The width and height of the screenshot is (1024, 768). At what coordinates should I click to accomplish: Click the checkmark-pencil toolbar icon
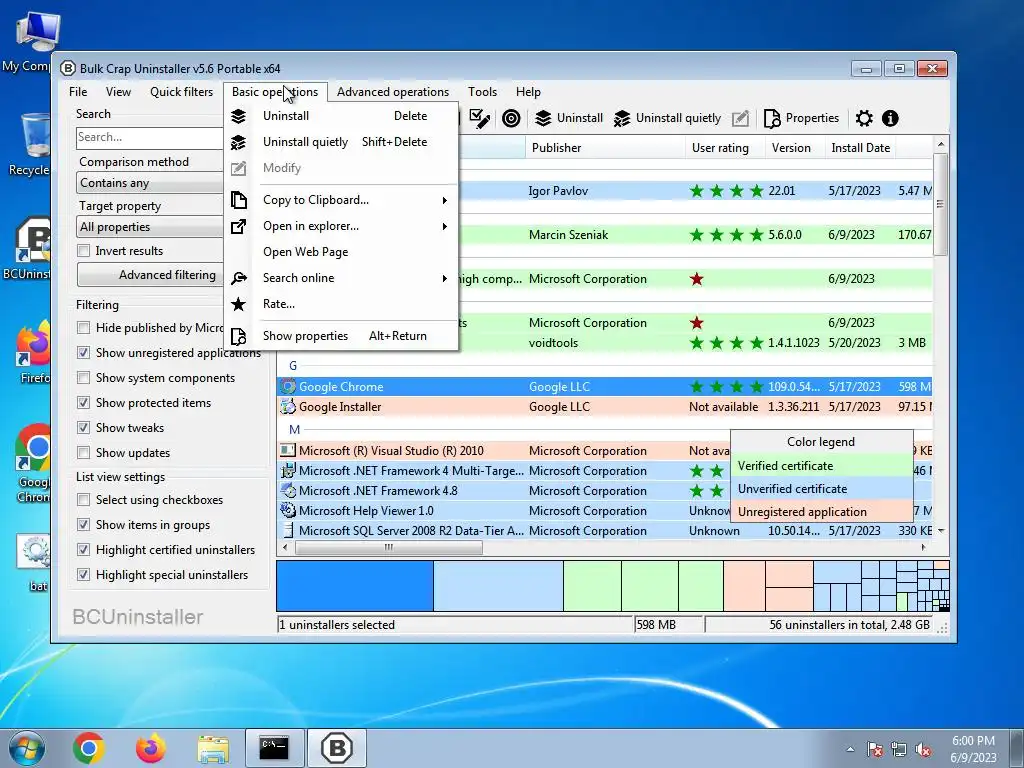[x=479, y=118]
